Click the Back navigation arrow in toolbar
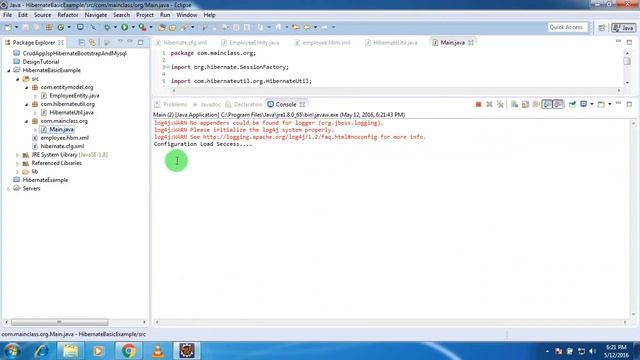 point(307,27)
